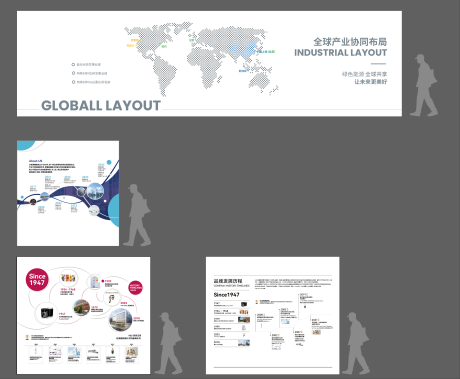The width and height of the screenshot is (460, 379).
Task: Select the GLOBALL LAYOUT heading text
Action: pos(101,106)
